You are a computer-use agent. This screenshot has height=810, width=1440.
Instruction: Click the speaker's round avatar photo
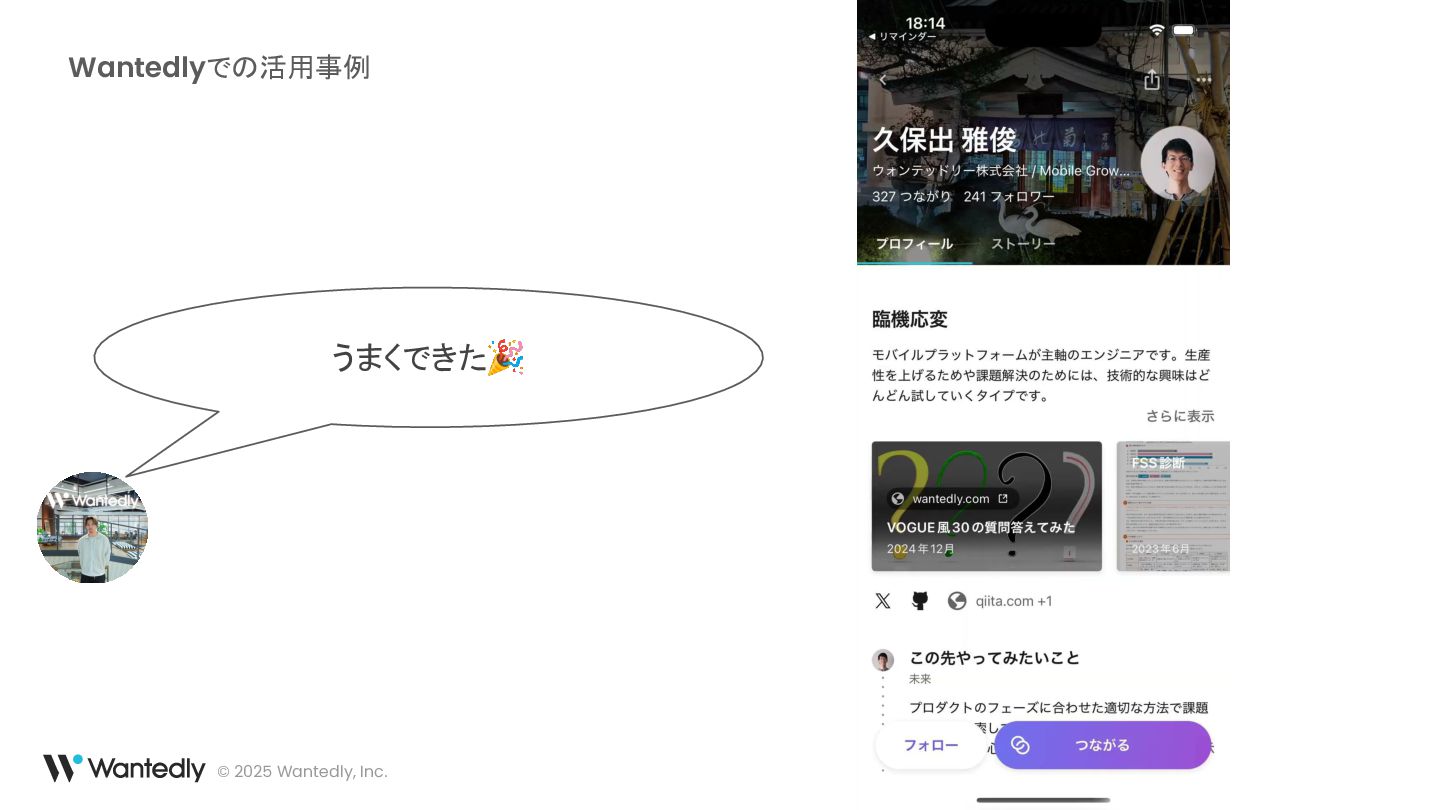[x=92, y=527]
